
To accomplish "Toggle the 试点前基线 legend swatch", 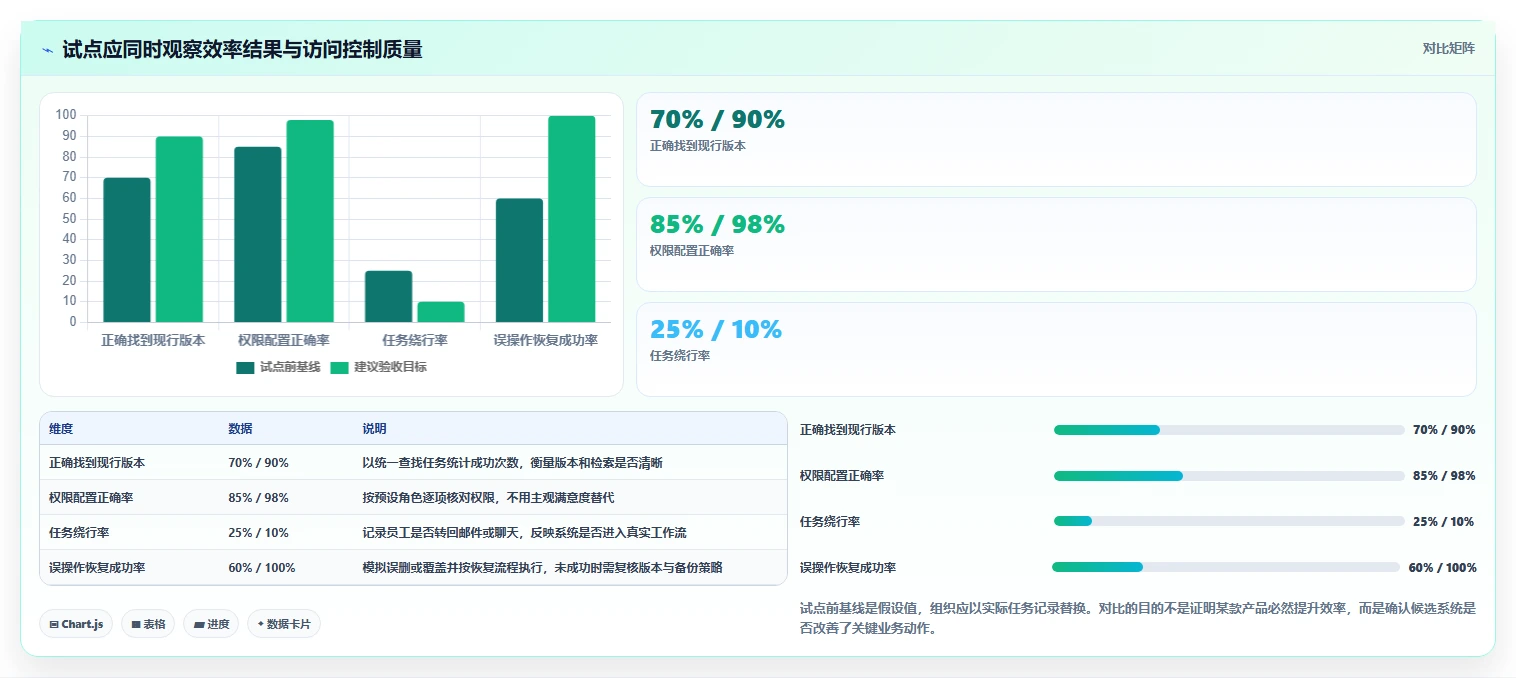I will click(x=246, y=367).
